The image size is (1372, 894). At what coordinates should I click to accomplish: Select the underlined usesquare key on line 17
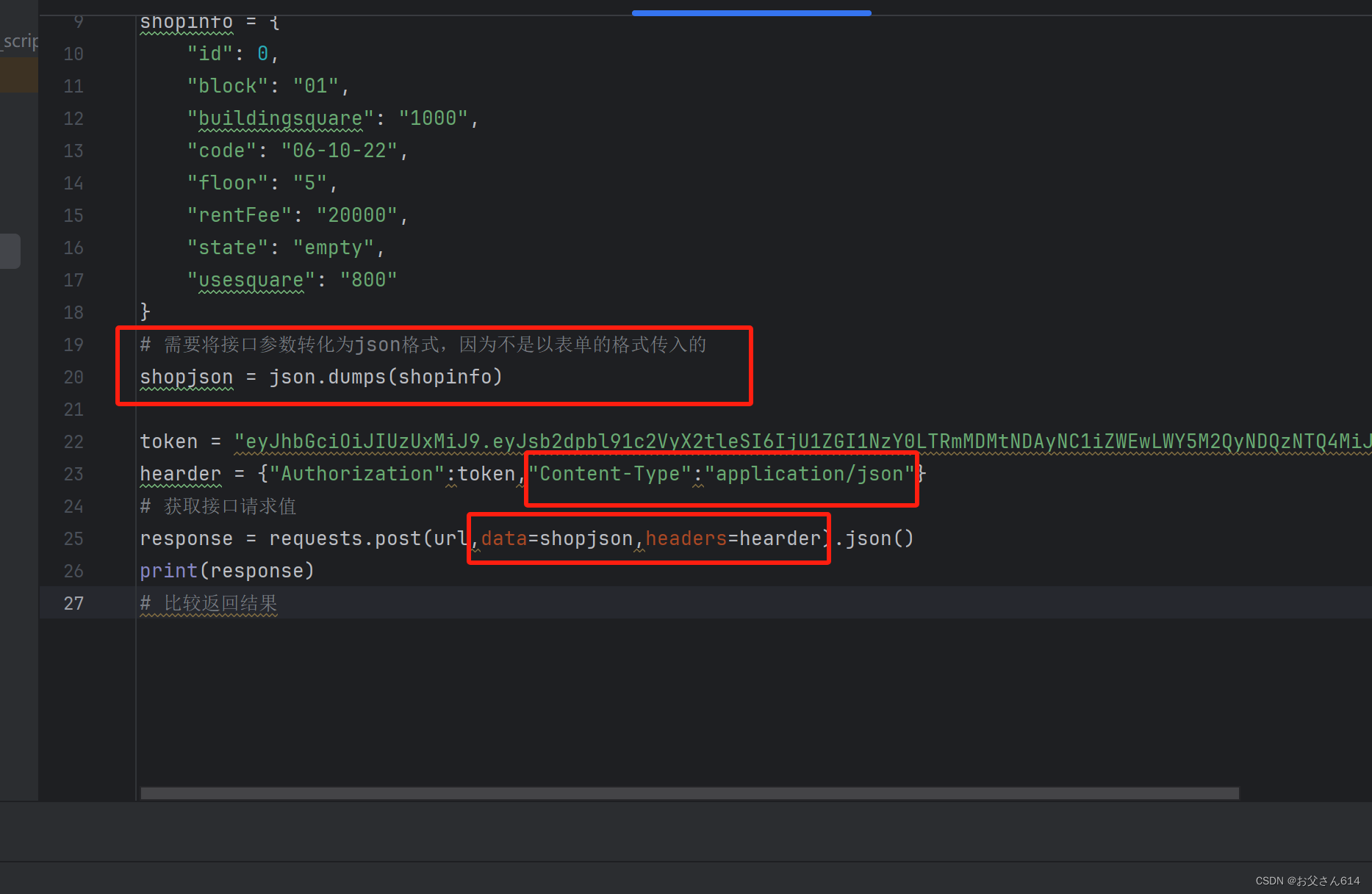tap(248, 279)
